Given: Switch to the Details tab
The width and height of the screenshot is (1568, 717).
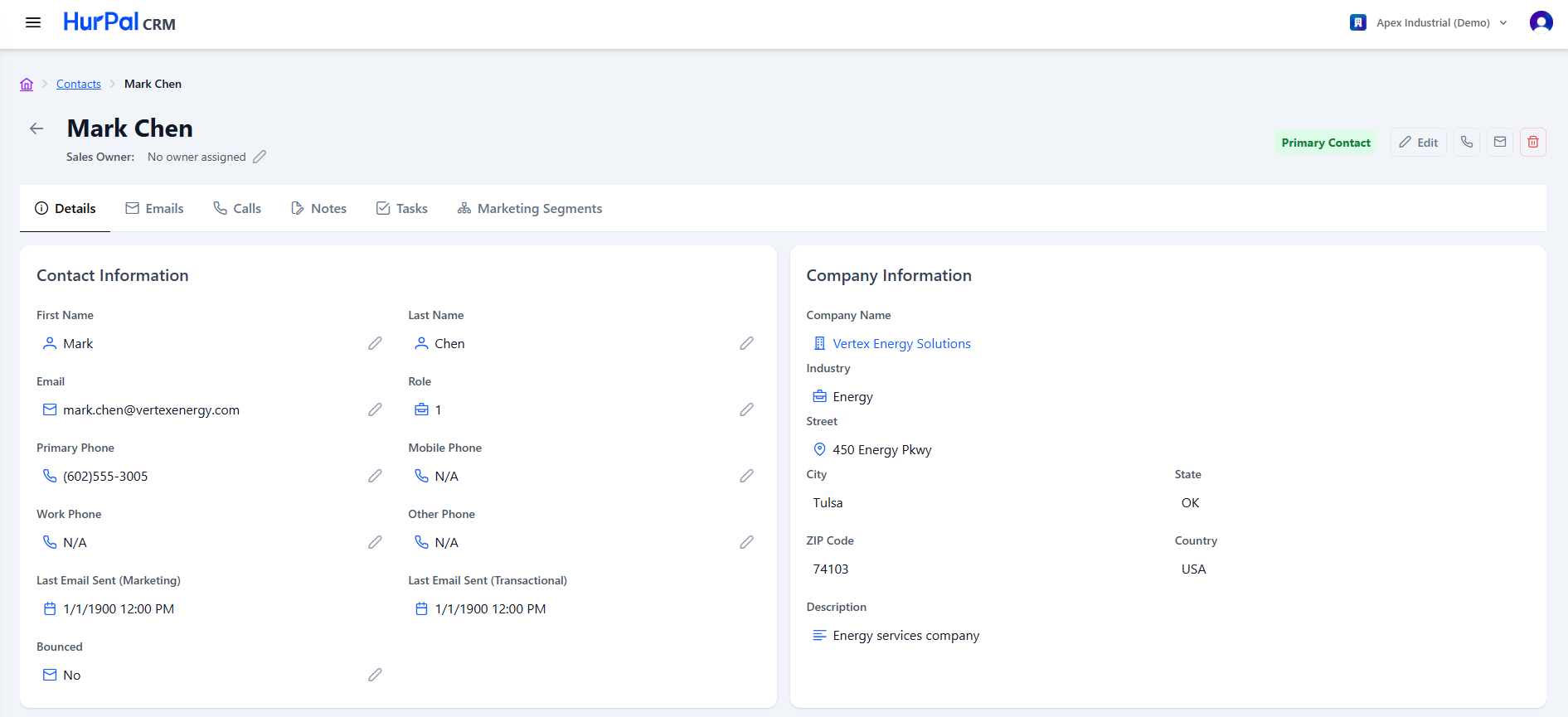Looking at the screenshot, I should (65, 209).
